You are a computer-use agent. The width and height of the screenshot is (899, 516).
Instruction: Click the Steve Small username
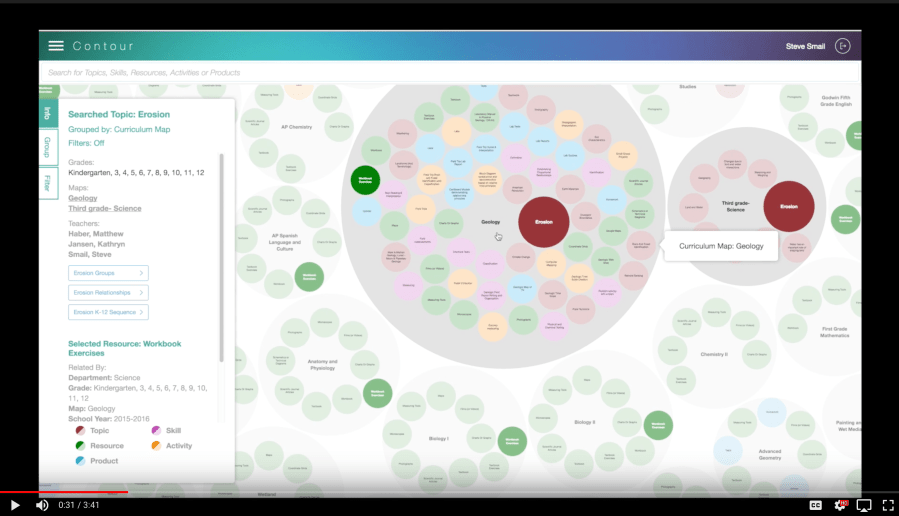click(805, 46)
